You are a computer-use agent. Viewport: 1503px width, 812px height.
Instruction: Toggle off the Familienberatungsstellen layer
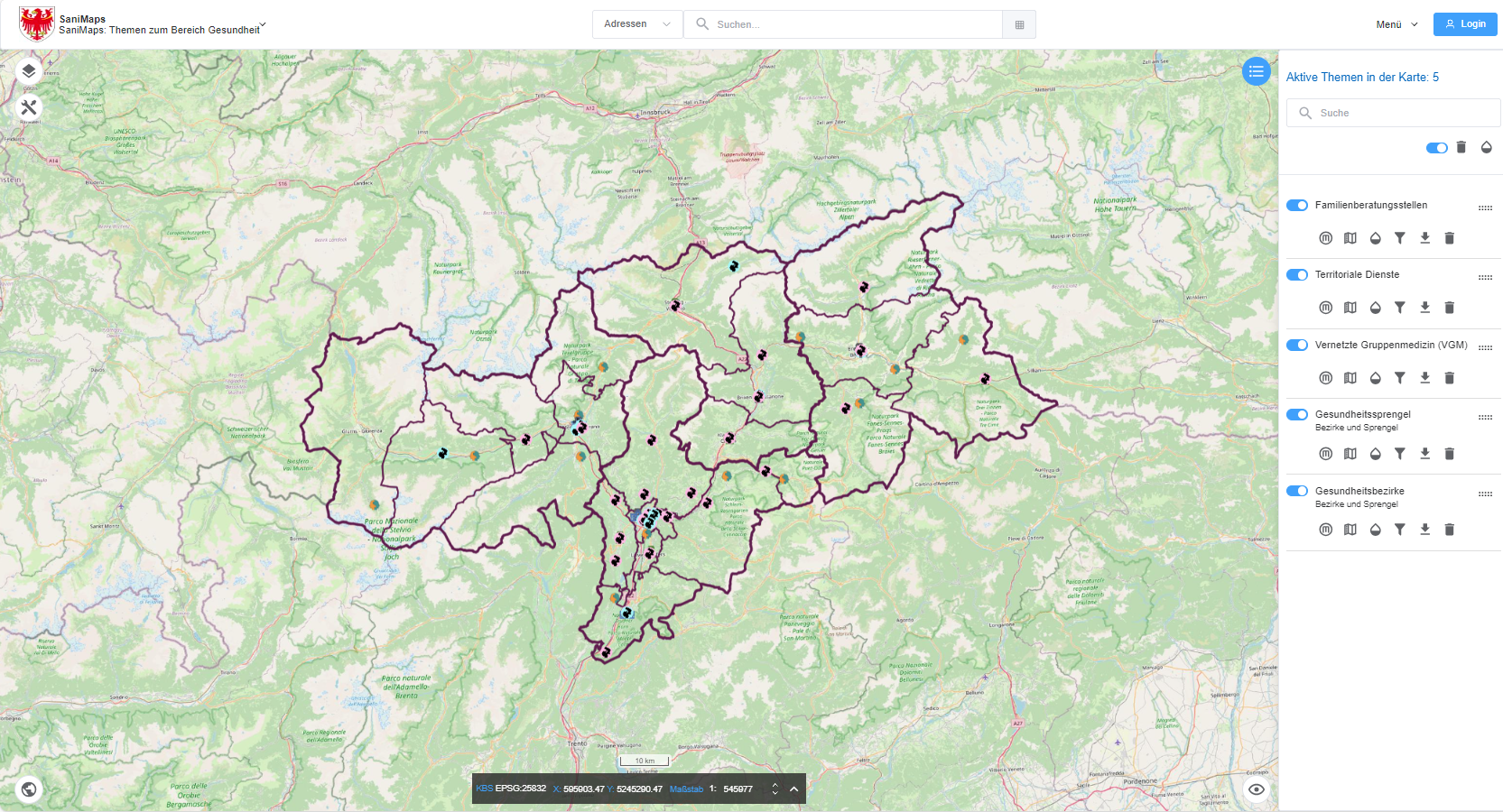[x=1297, y=205]
